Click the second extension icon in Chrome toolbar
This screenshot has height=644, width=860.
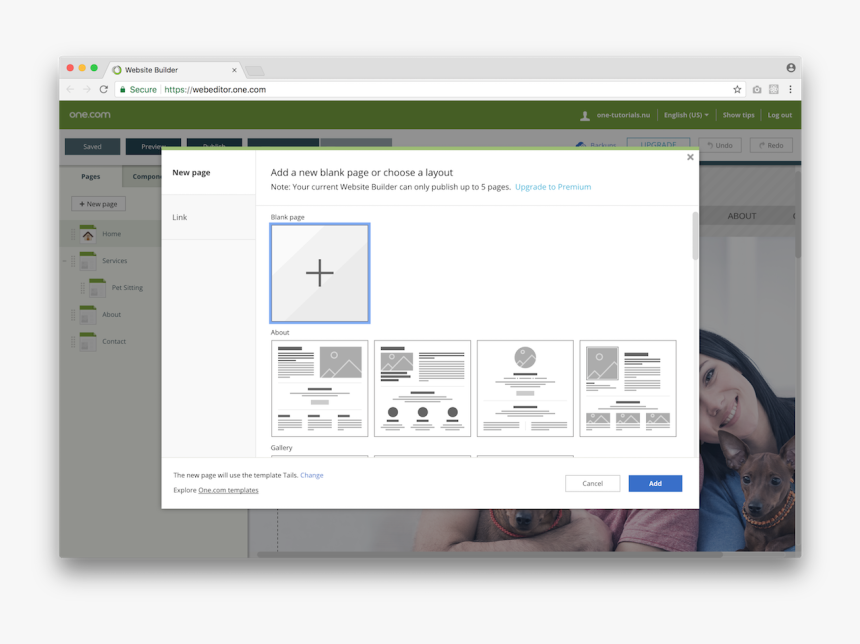tap(774, 89)
